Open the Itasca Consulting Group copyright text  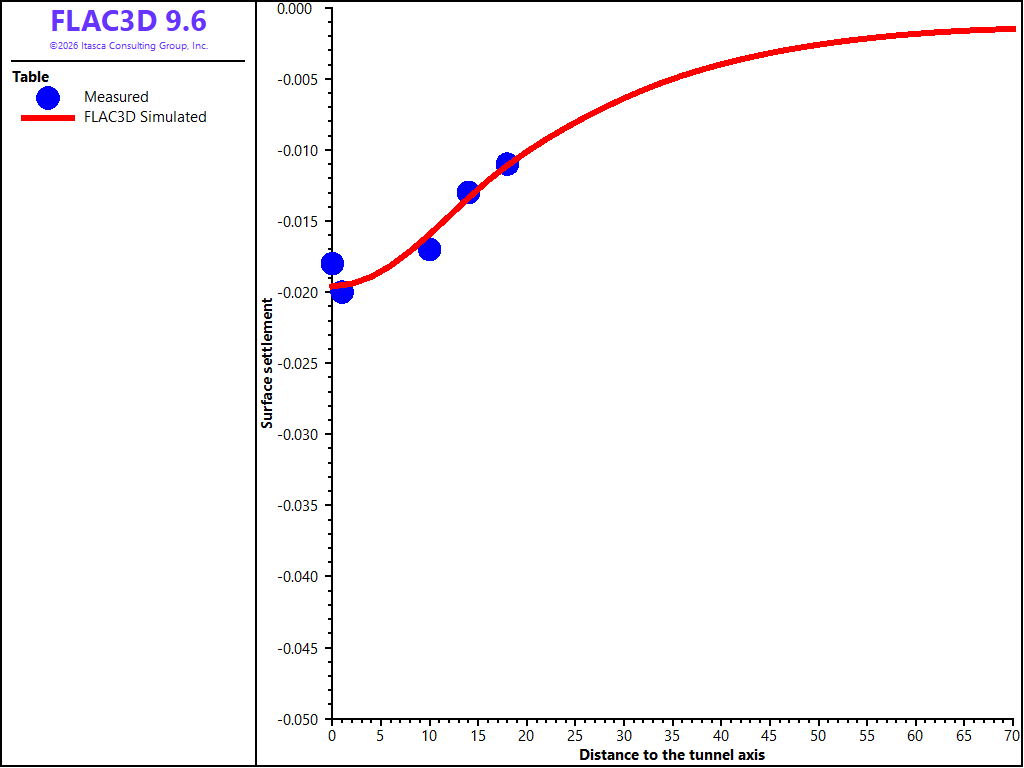coord(129,46)
